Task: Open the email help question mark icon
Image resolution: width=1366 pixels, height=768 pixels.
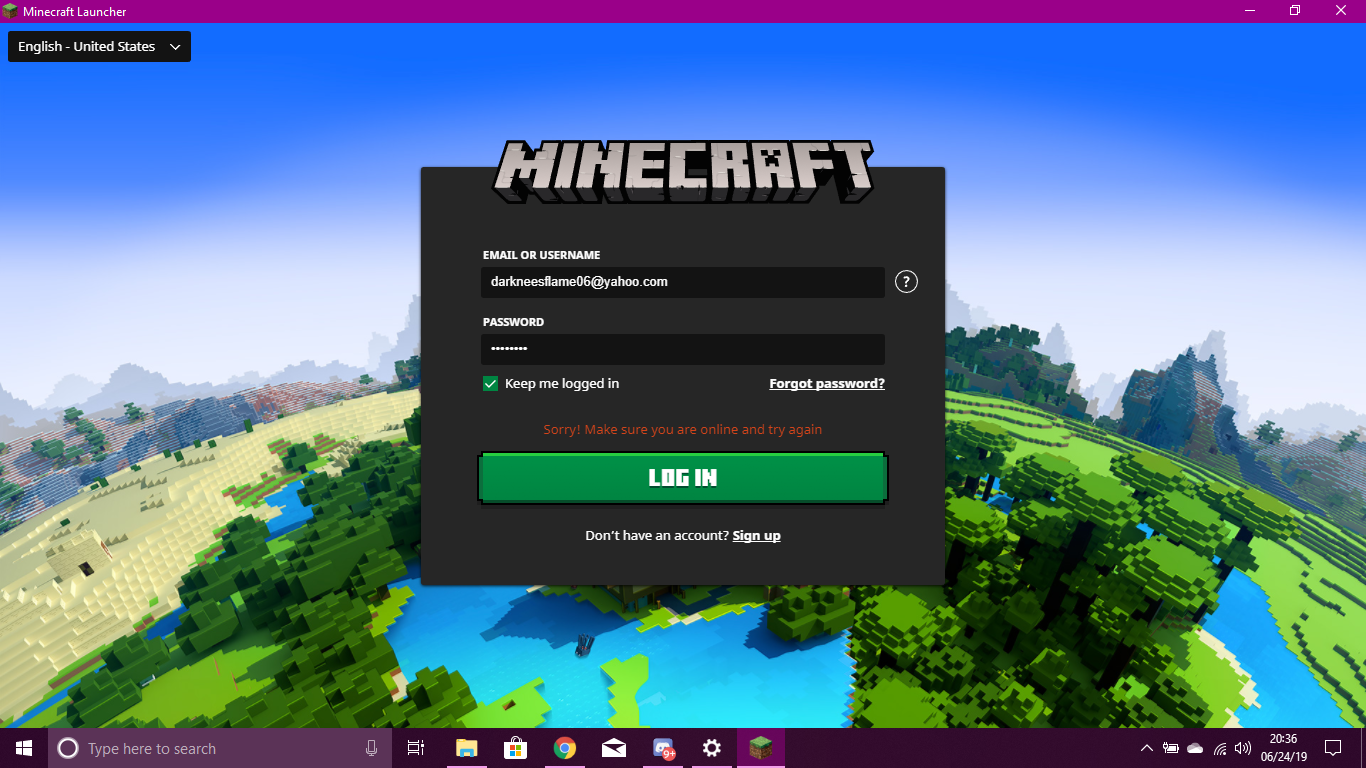Action: point(906,282)
